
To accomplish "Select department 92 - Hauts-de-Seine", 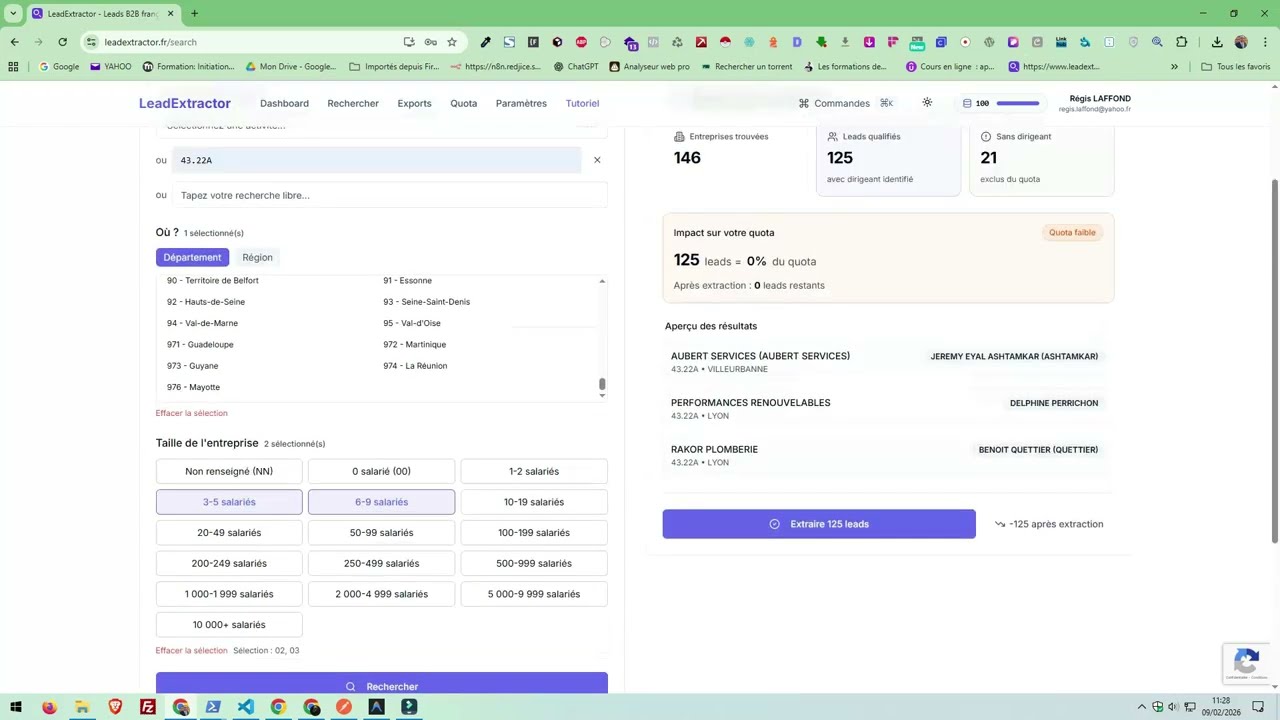I will 206,302.
